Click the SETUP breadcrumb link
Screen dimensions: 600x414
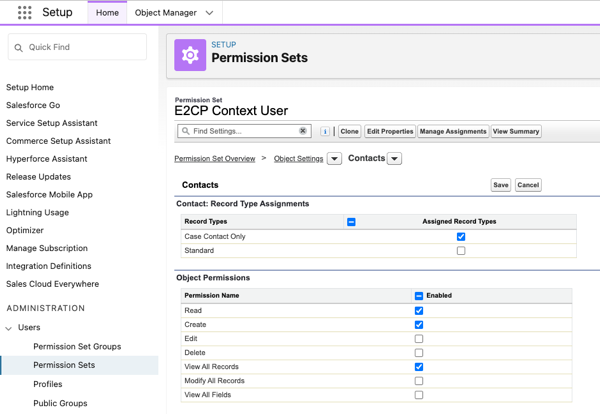tap(224, 45)
